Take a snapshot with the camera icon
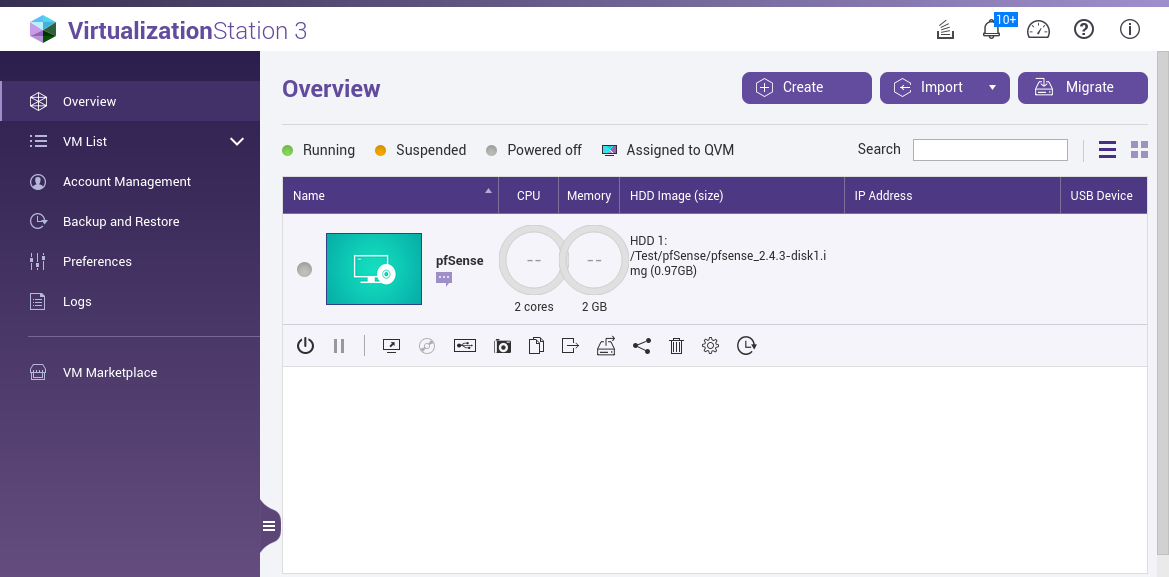The image size is (1169, 577). click(502, 346)
